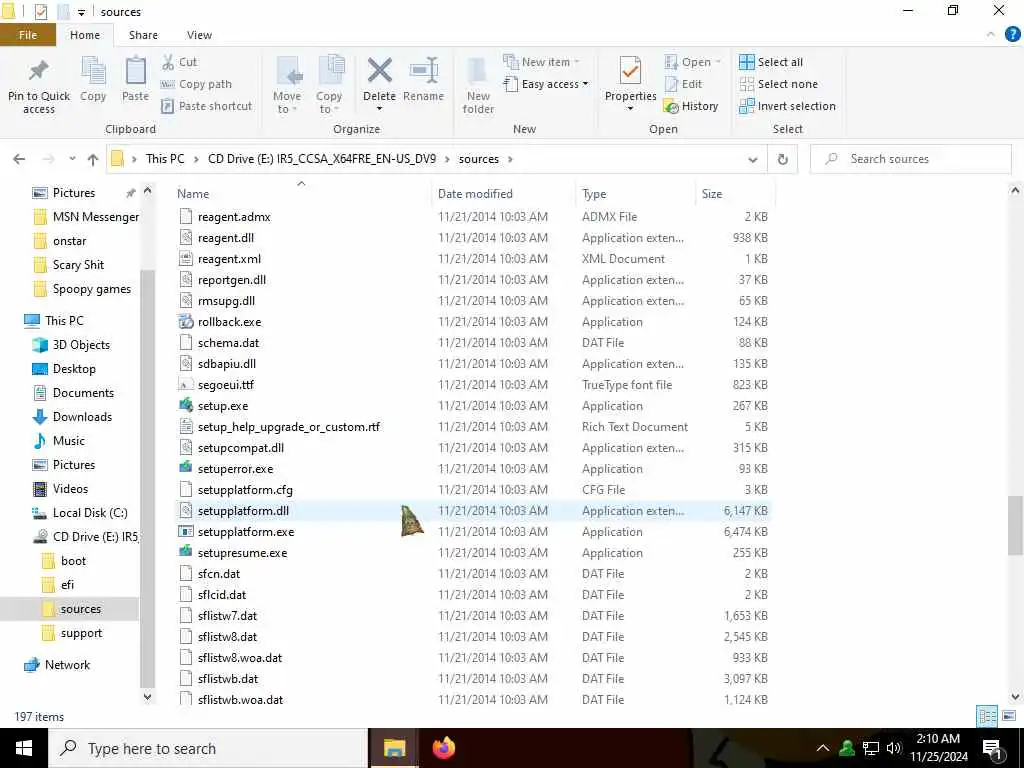Click the Delete X icon
This screenshot has width=1024, height=768.
click(x=379, y=71)
